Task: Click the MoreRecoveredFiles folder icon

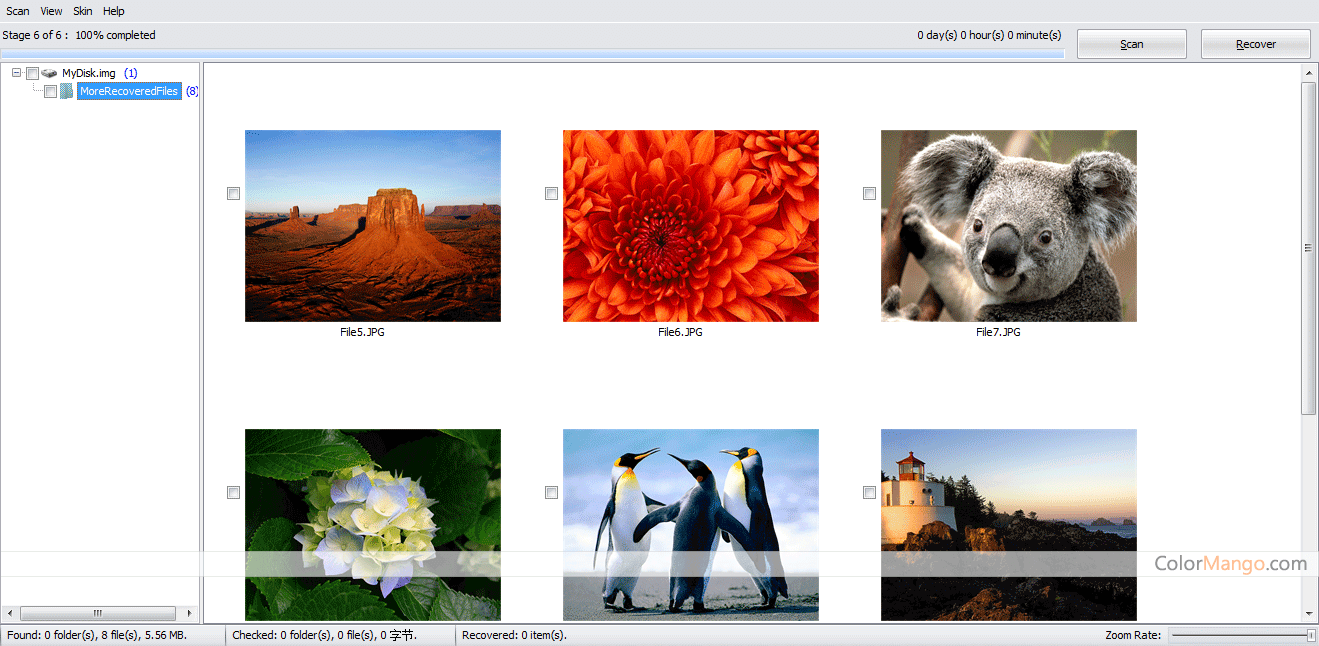Action: tap(67, 91)
